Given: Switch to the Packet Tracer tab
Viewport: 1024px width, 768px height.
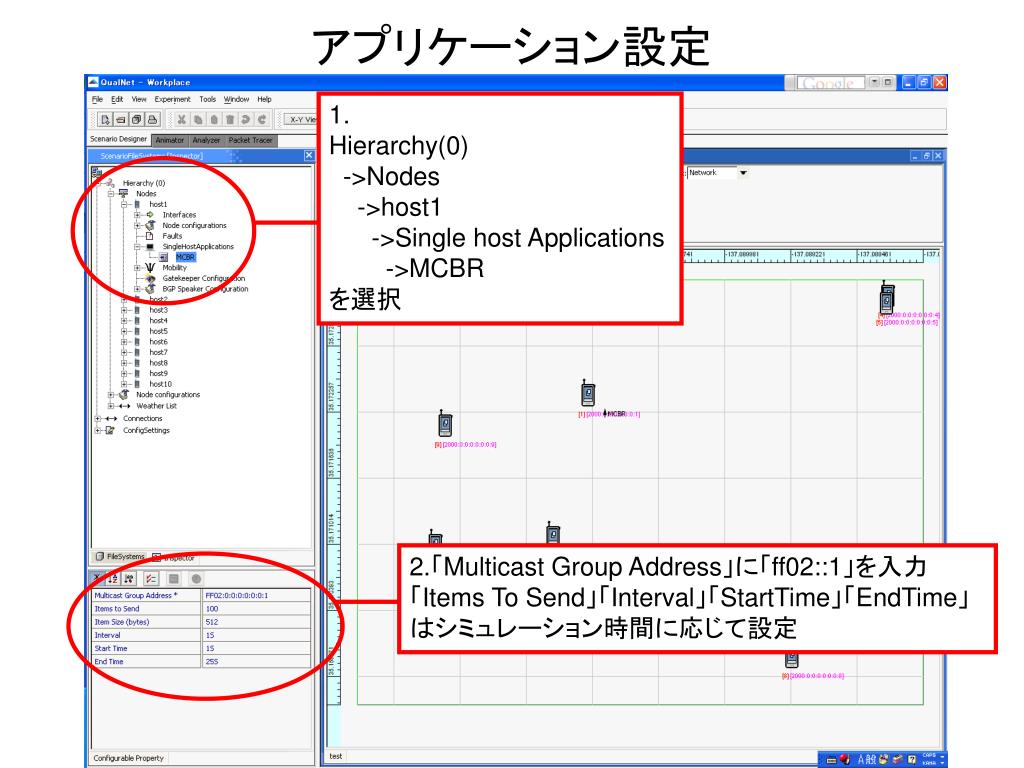Looking at the screenshot, I should [x=250, y=140].
